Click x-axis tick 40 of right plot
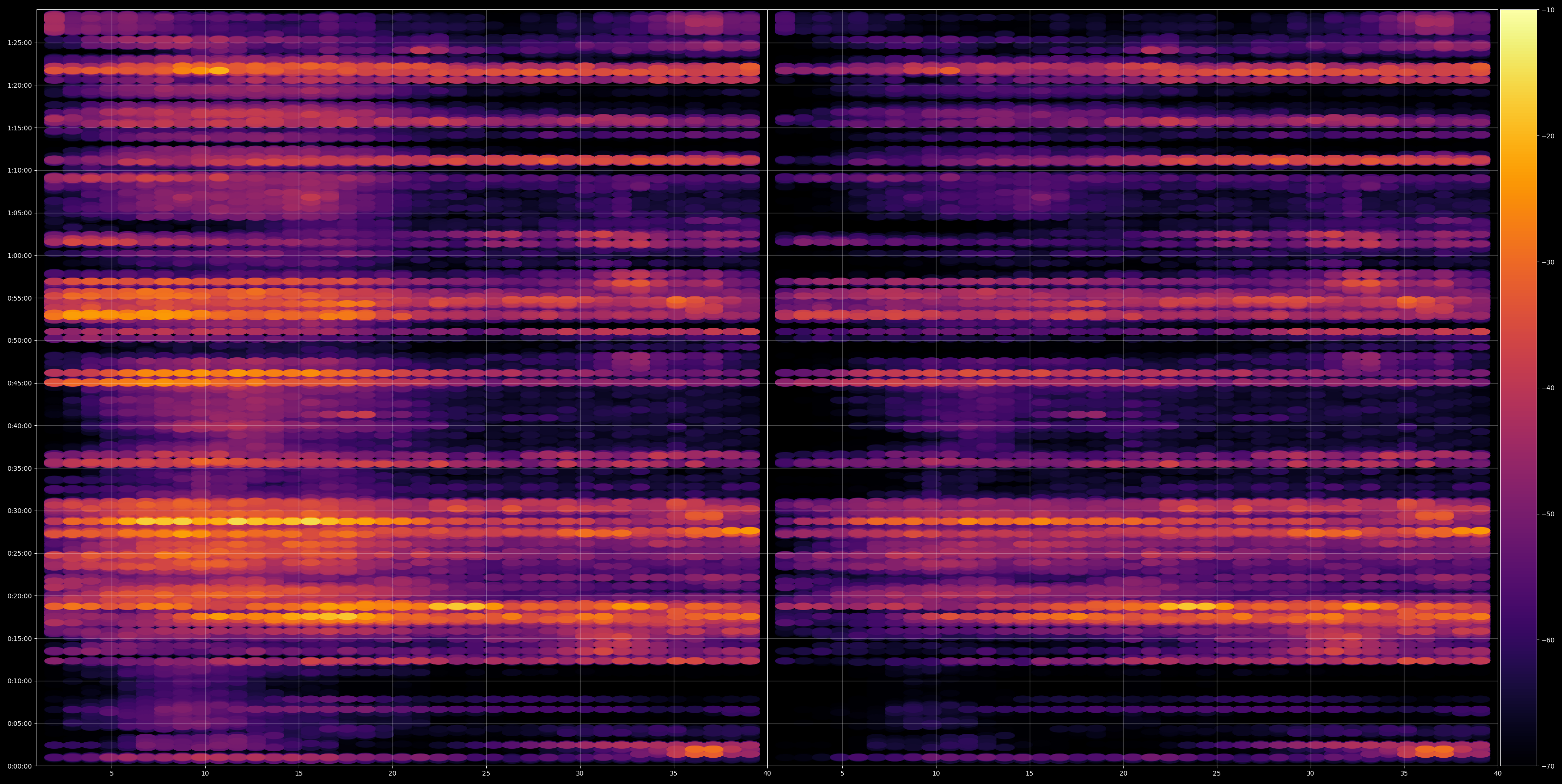 pos(1498,774)
